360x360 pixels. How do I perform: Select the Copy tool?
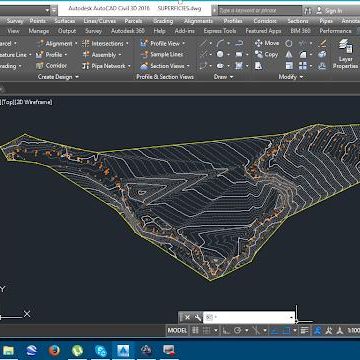click(266, 54)
